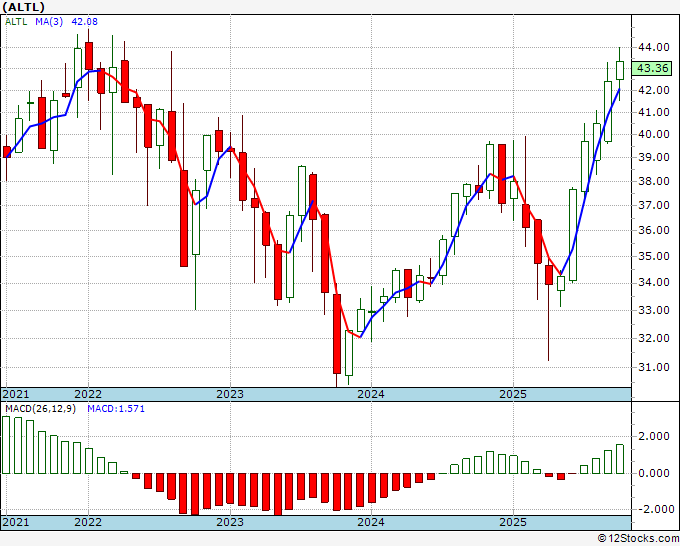Open the 12Stocks.com copyright link

[x=638, y=539]
